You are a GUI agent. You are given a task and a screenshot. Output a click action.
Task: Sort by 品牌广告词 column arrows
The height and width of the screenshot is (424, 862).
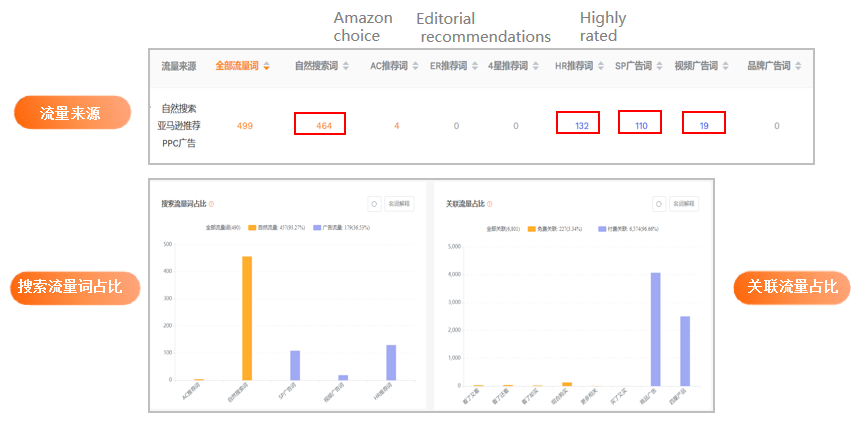pyautogui.click(x=798, y=66)
